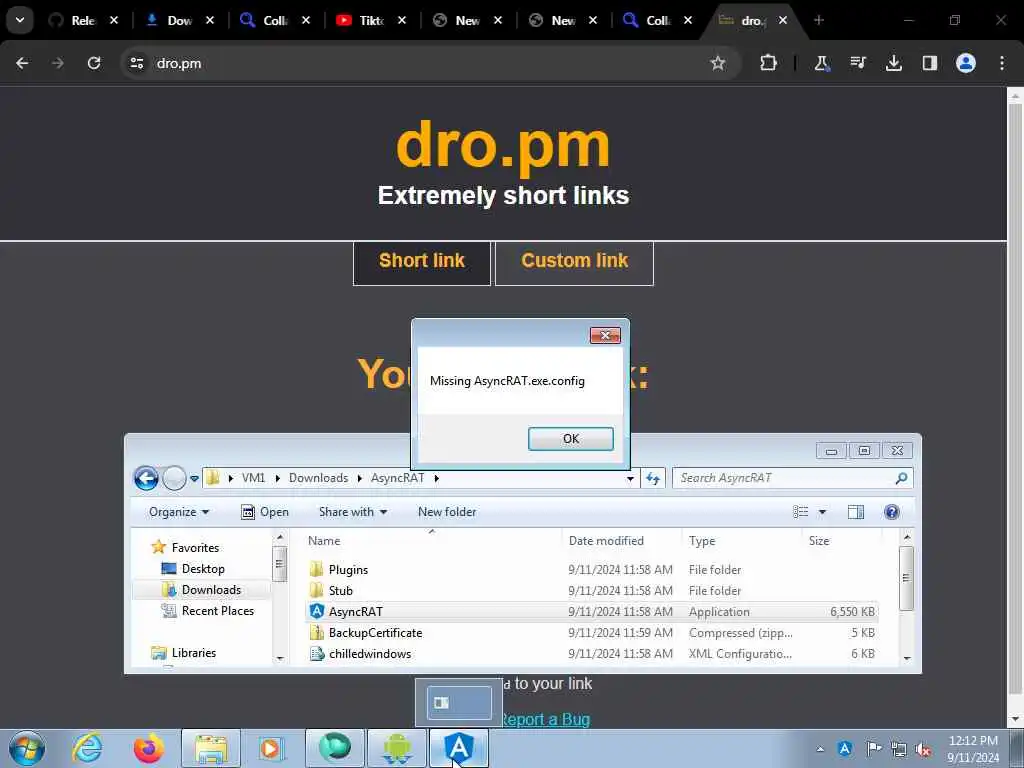This screenshot has height=768, width=1024.
Task: Open Windows Explorer taskbar icon
Action: tap(210, 748)
